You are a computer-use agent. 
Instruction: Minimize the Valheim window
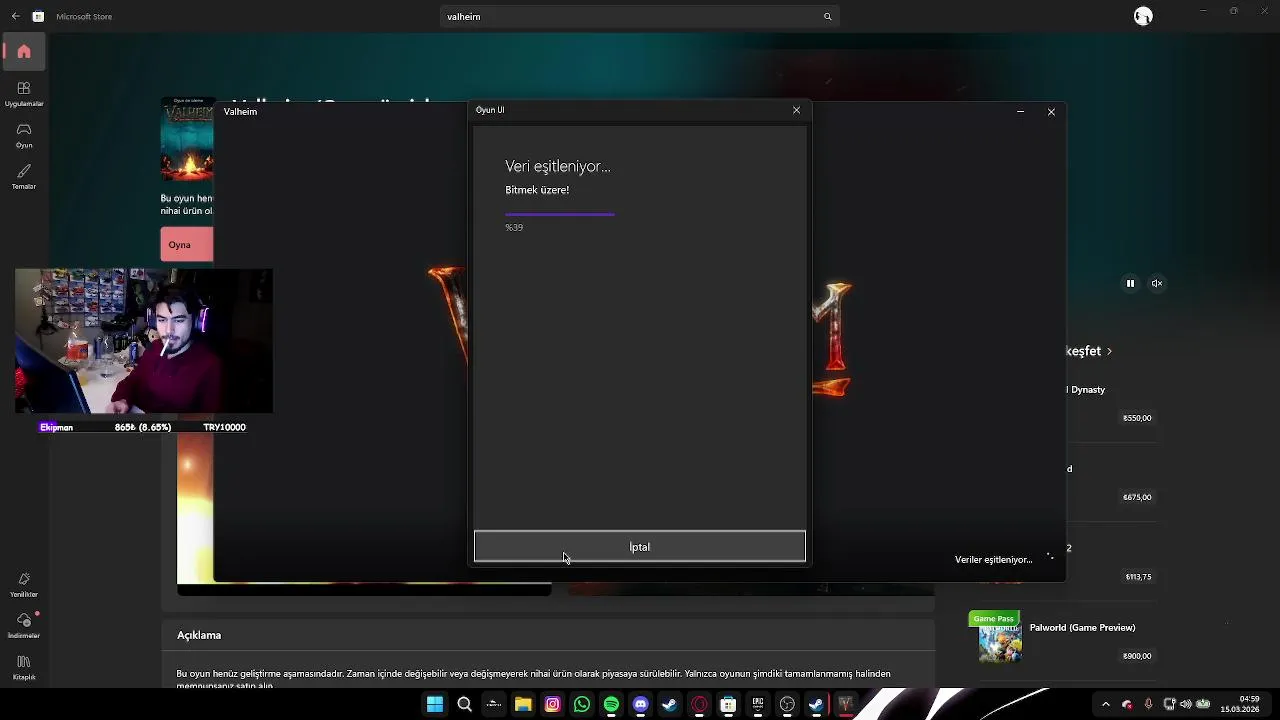click(1020, 112)
